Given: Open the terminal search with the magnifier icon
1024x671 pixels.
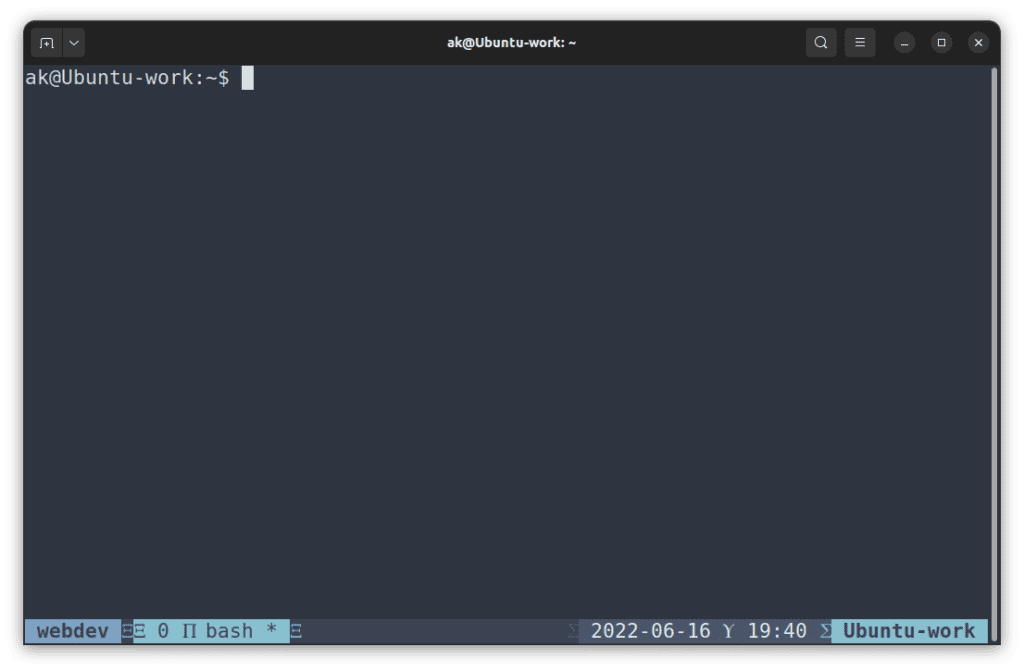Looking at the screenshot, I should 820,42.
